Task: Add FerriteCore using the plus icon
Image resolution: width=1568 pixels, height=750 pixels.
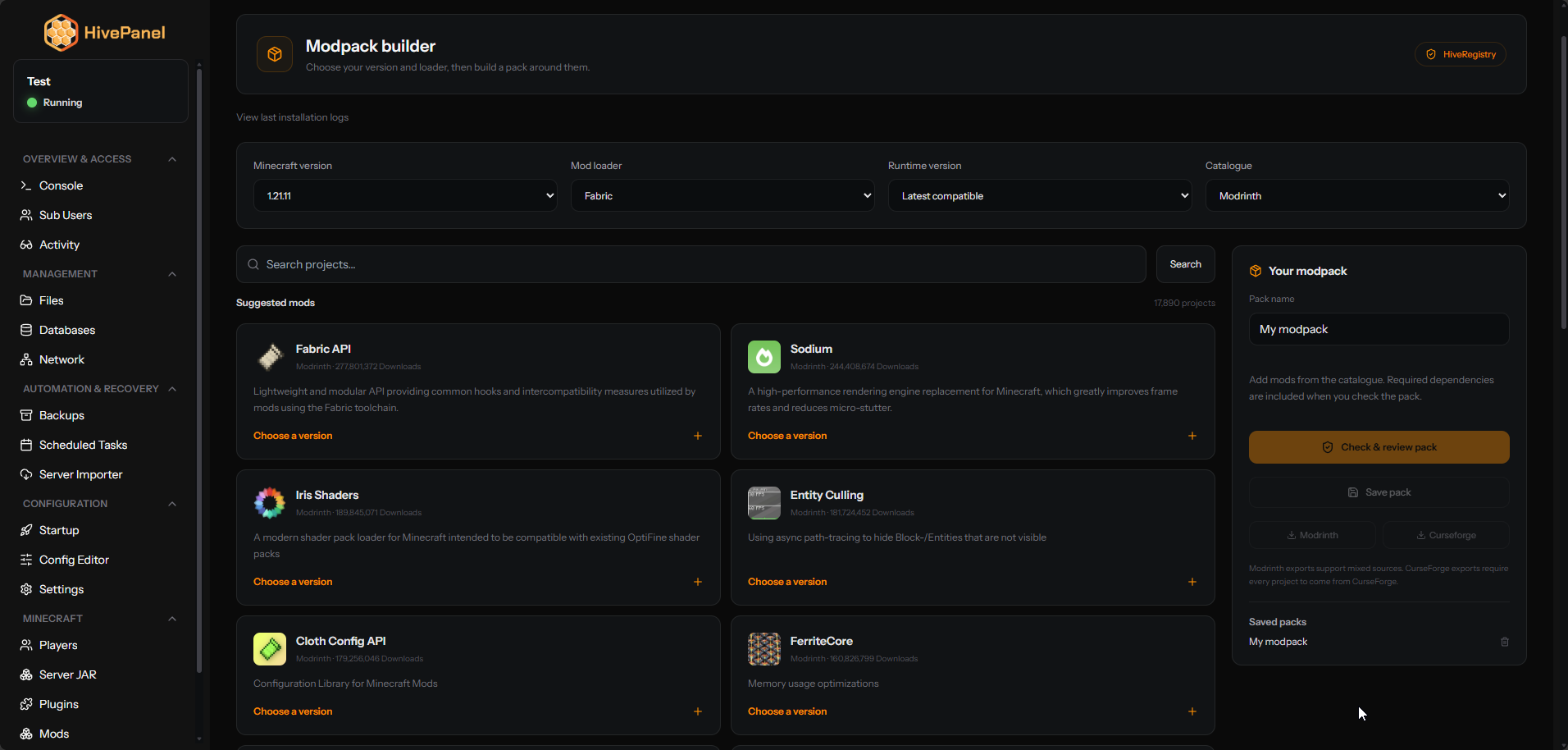Action: coord(1192,711)
